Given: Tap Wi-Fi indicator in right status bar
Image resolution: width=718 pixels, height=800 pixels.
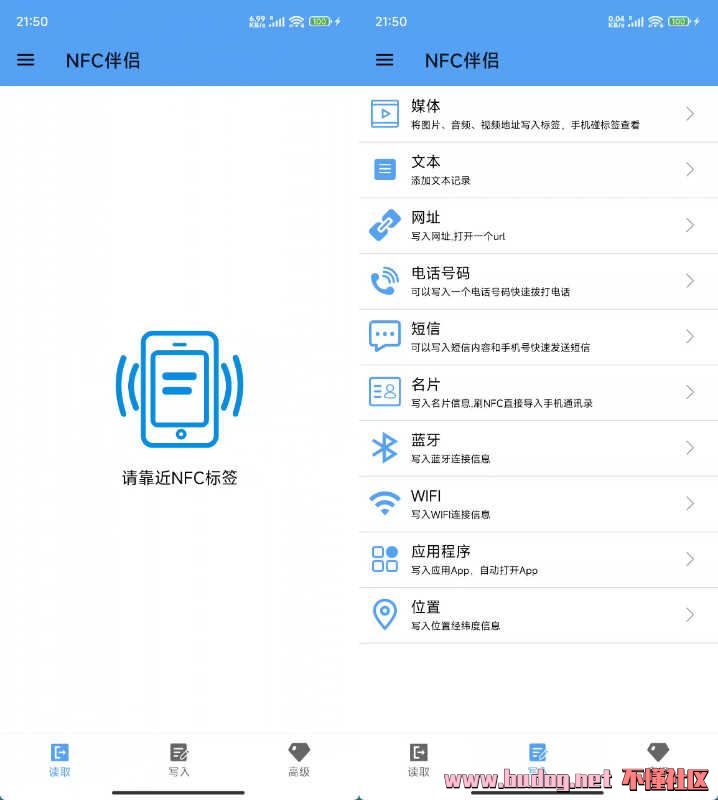Looking at the screenshot, I should coord(656,21).
